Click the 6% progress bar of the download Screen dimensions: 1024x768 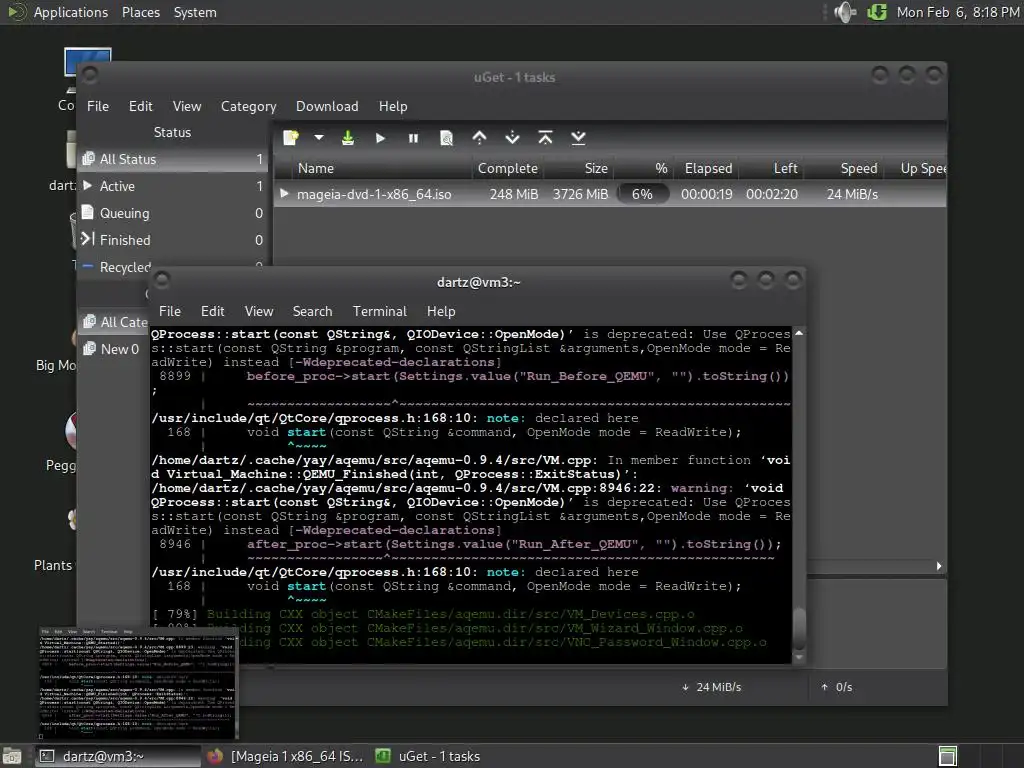click(x=642, y=195)
